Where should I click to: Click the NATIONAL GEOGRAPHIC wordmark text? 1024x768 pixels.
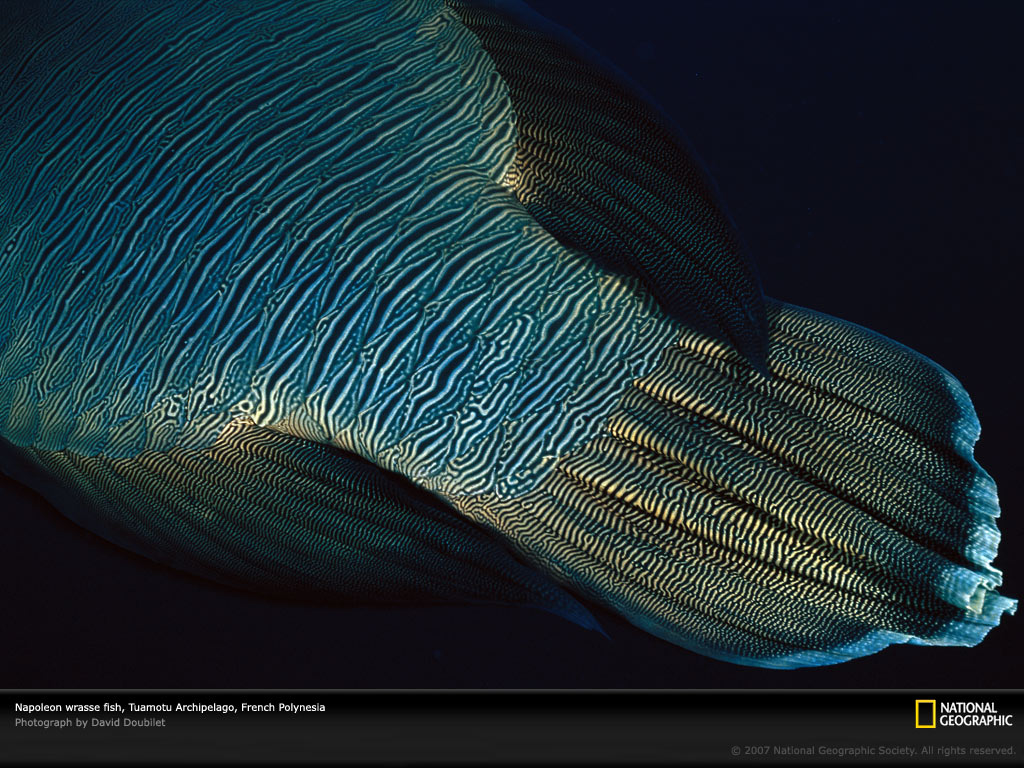[x=975, y=714]
